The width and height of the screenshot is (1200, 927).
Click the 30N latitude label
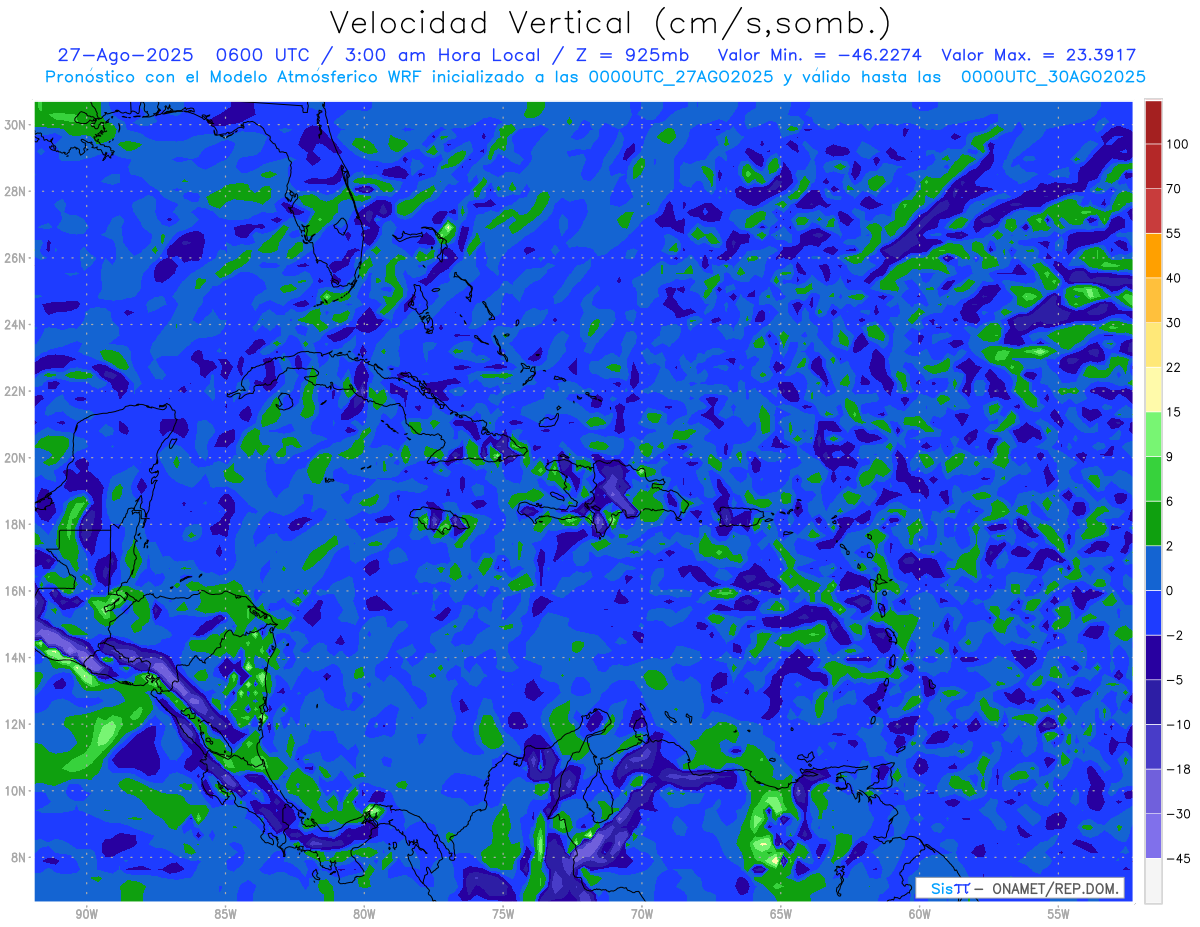click(x=17, y=125)
